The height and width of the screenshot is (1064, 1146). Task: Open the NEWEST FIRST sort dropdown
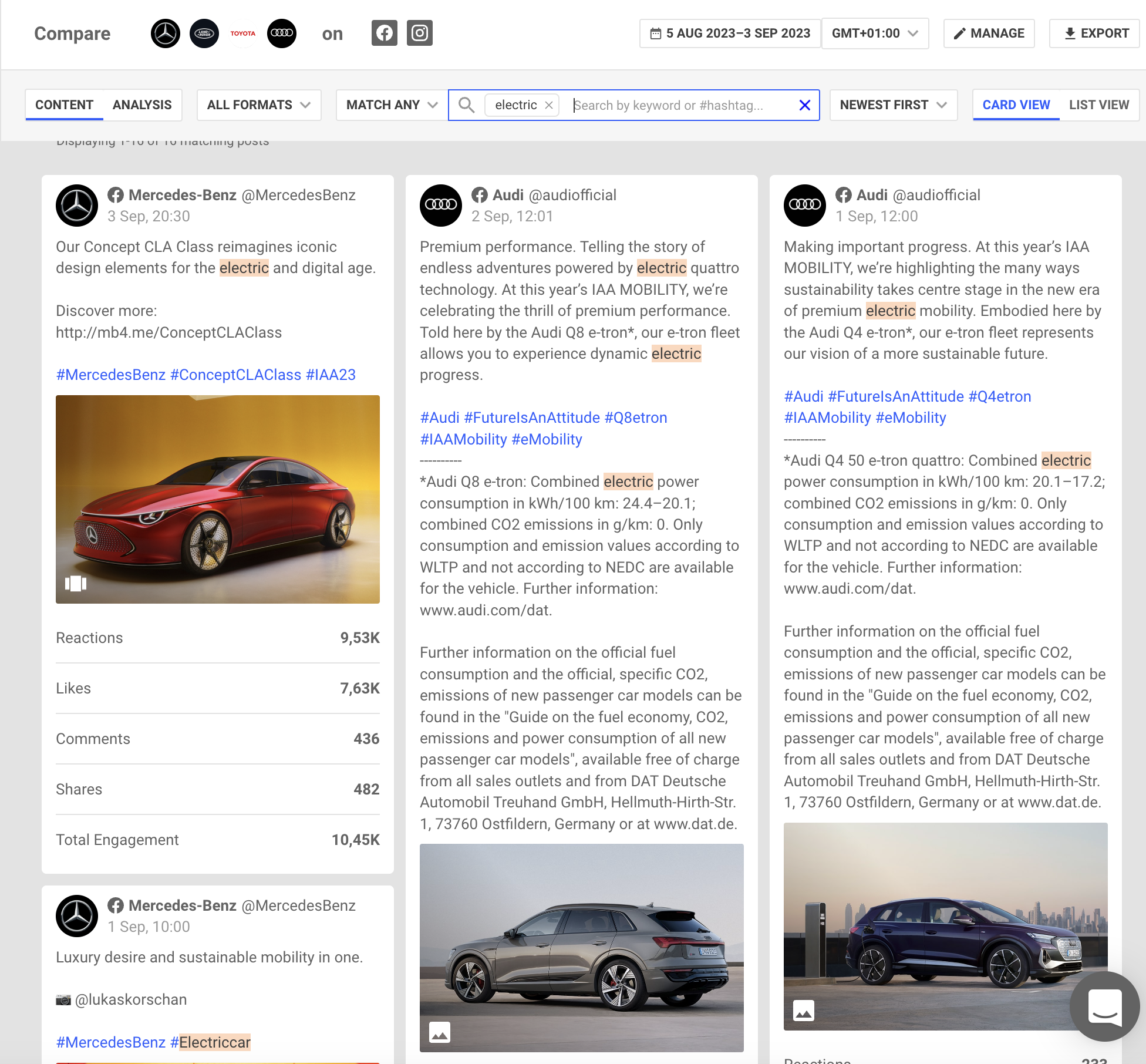[894, 105]
